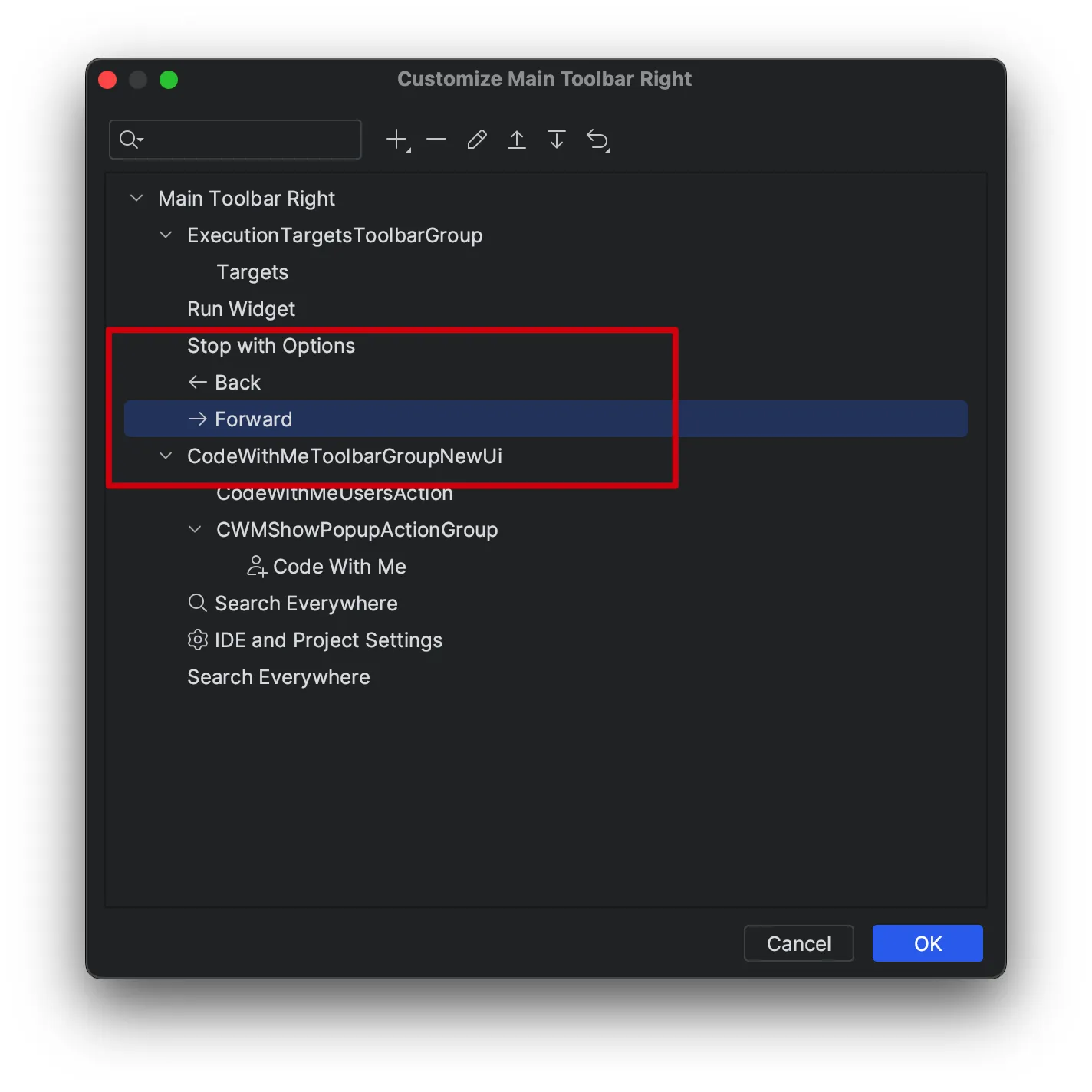Screen dimensions: 1092x1092
Task: Click the red window close button
Action: click(x=108, y=80)
